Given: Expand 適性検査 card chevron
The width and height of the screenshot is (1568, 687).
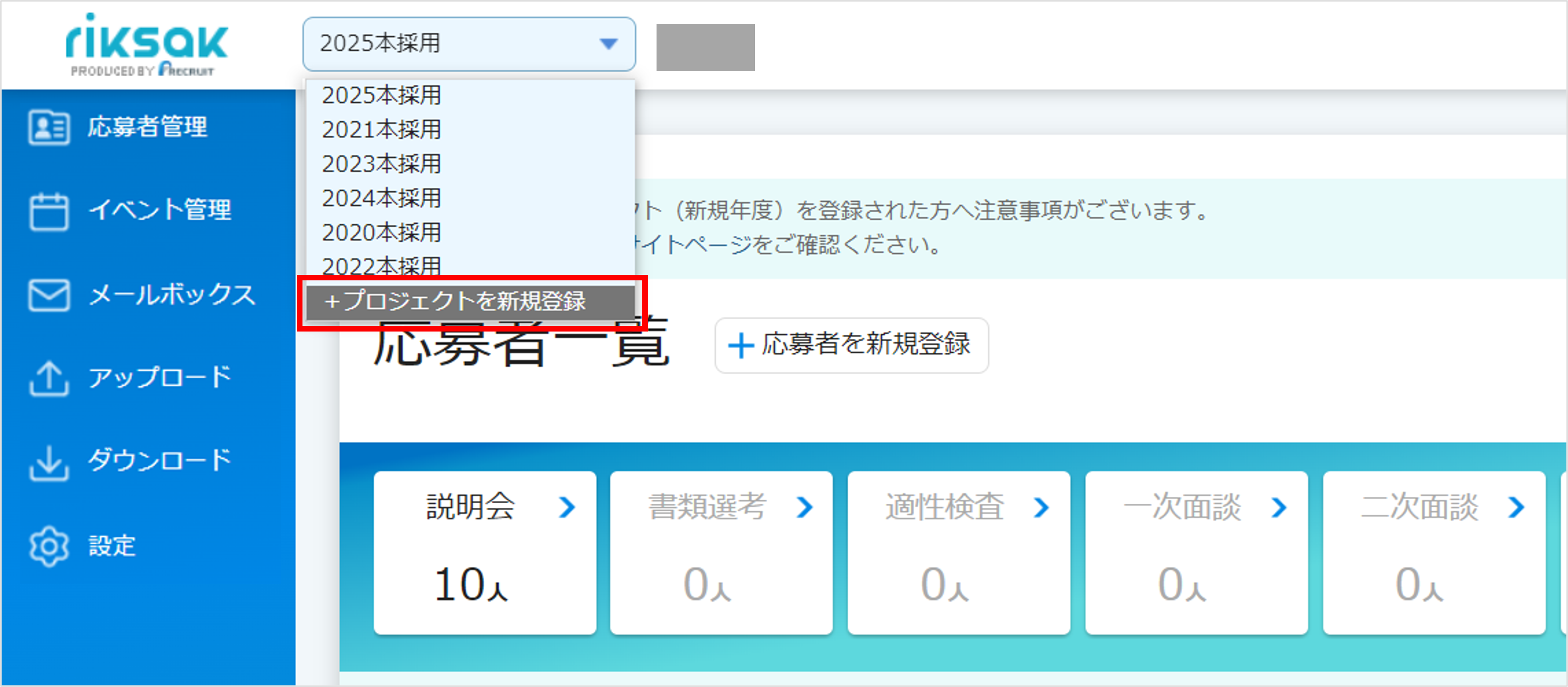Looking at the screenshot, I should tap(1041, 507).
